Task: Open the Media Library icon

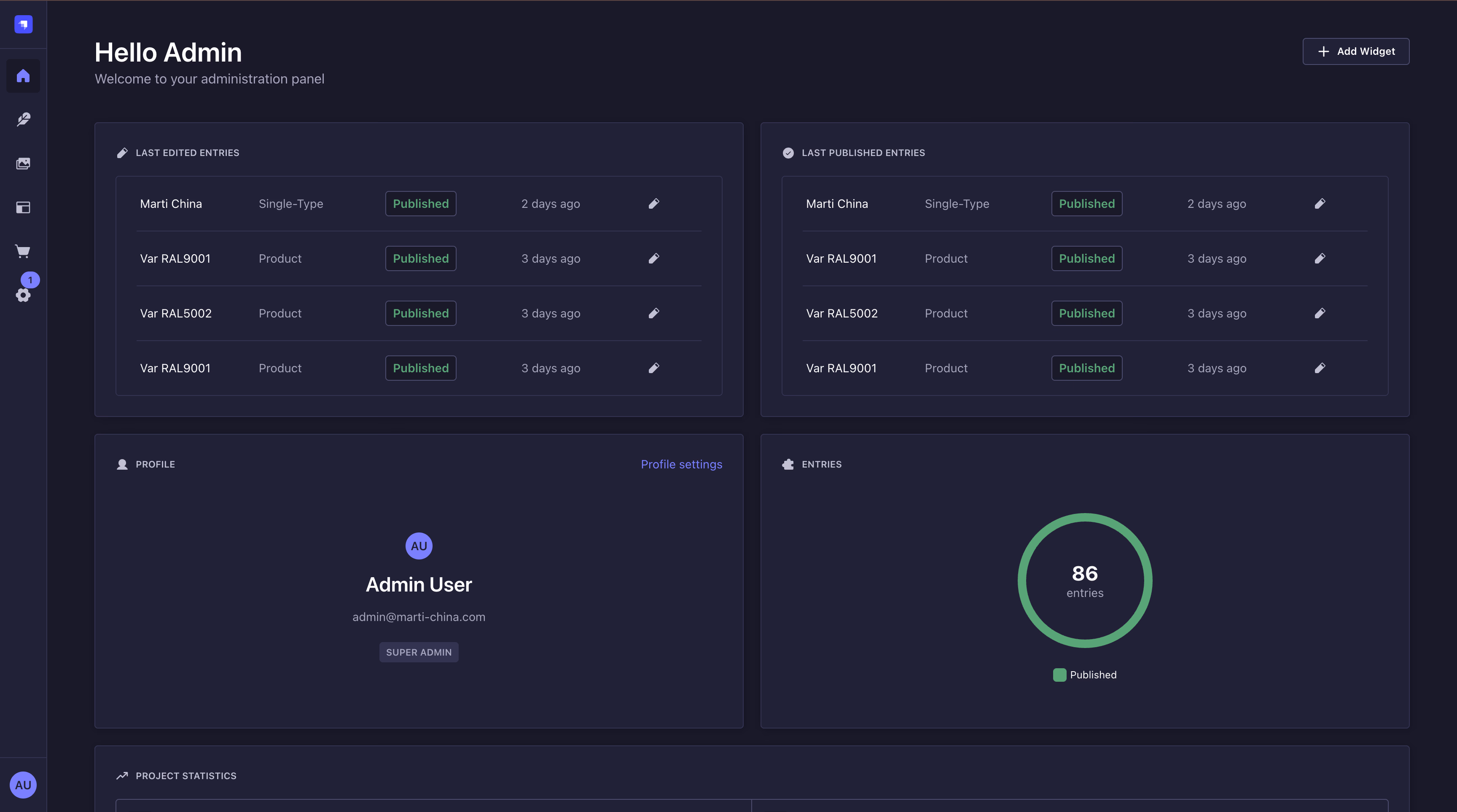Action: click(x=23, y=164)
